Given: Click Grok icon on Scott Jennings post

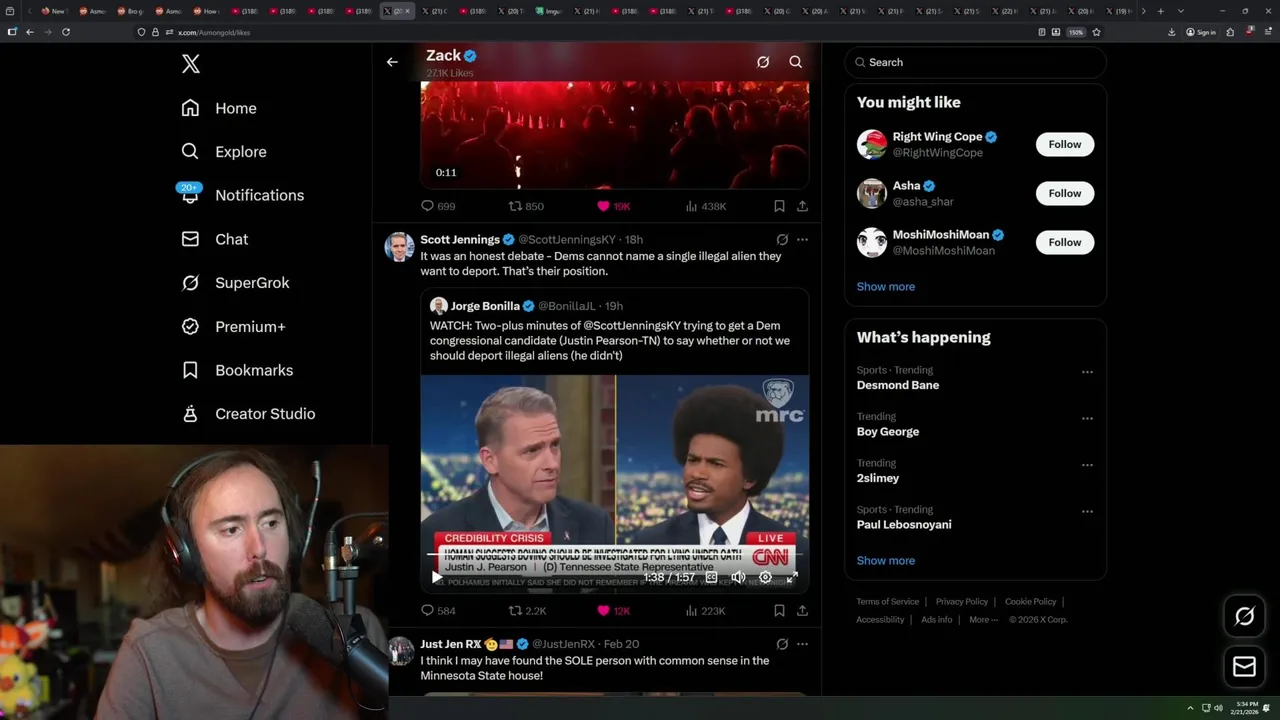Looking at the screenshot, I should coord(782,240).
